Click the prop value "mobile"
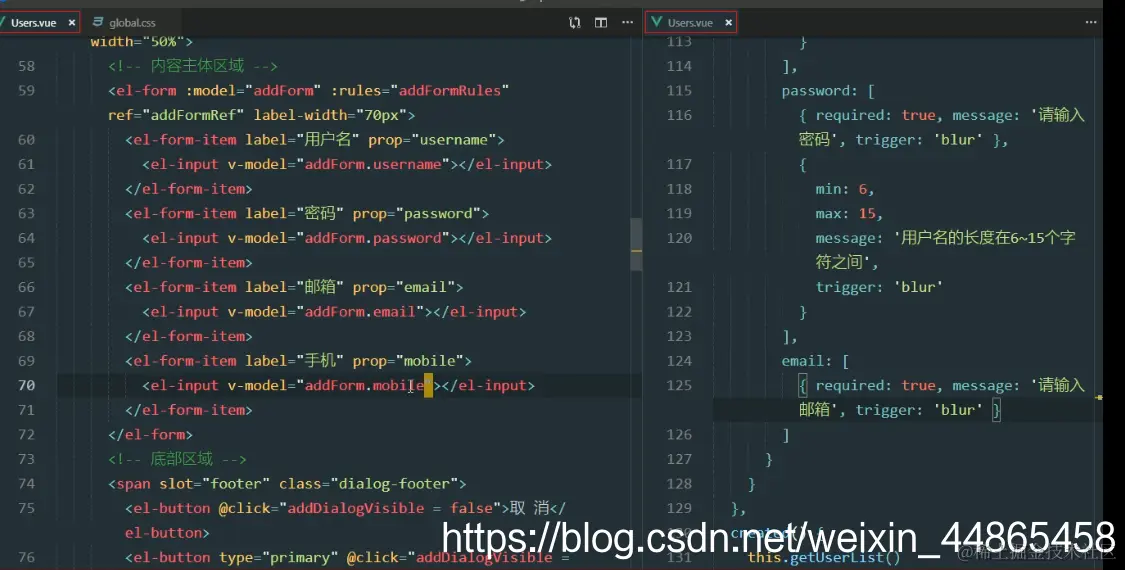Image resolution: width=1125 pixels, height=570 pixels. click(x=429, y=361)
